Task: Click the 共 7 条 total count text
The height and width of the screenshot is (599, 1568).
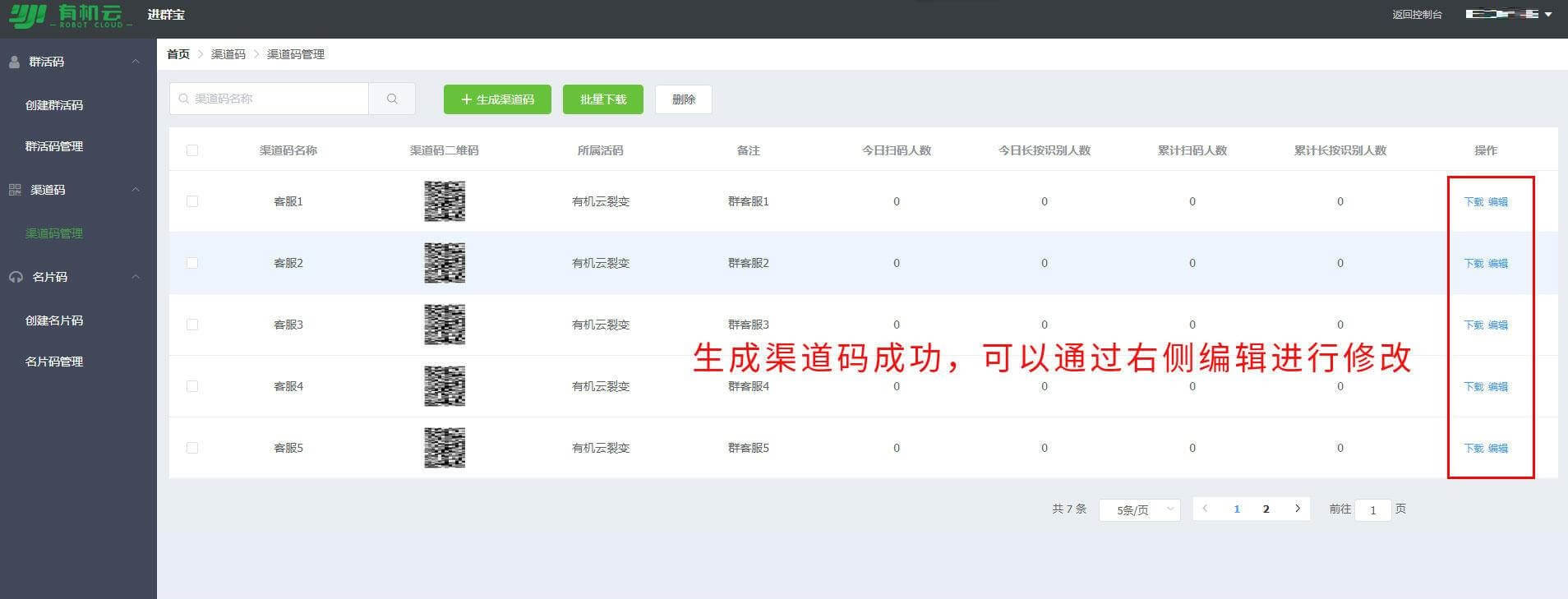Action: [x=1069, y=509]
